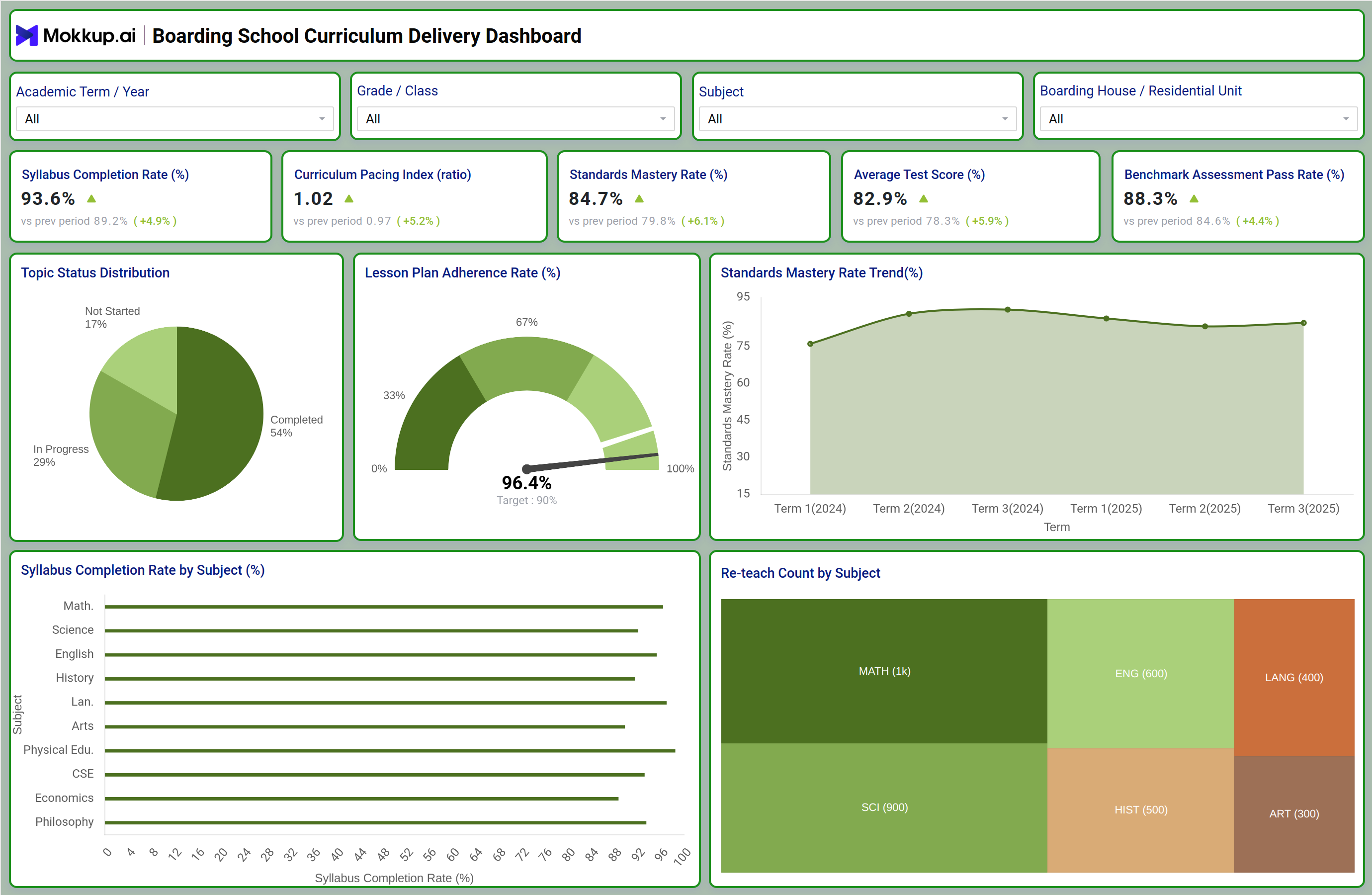Viewport: 1372px width, 895px height.
Task: Click the Term 2(2025) data point
Action: click(x=1205, y=326)
